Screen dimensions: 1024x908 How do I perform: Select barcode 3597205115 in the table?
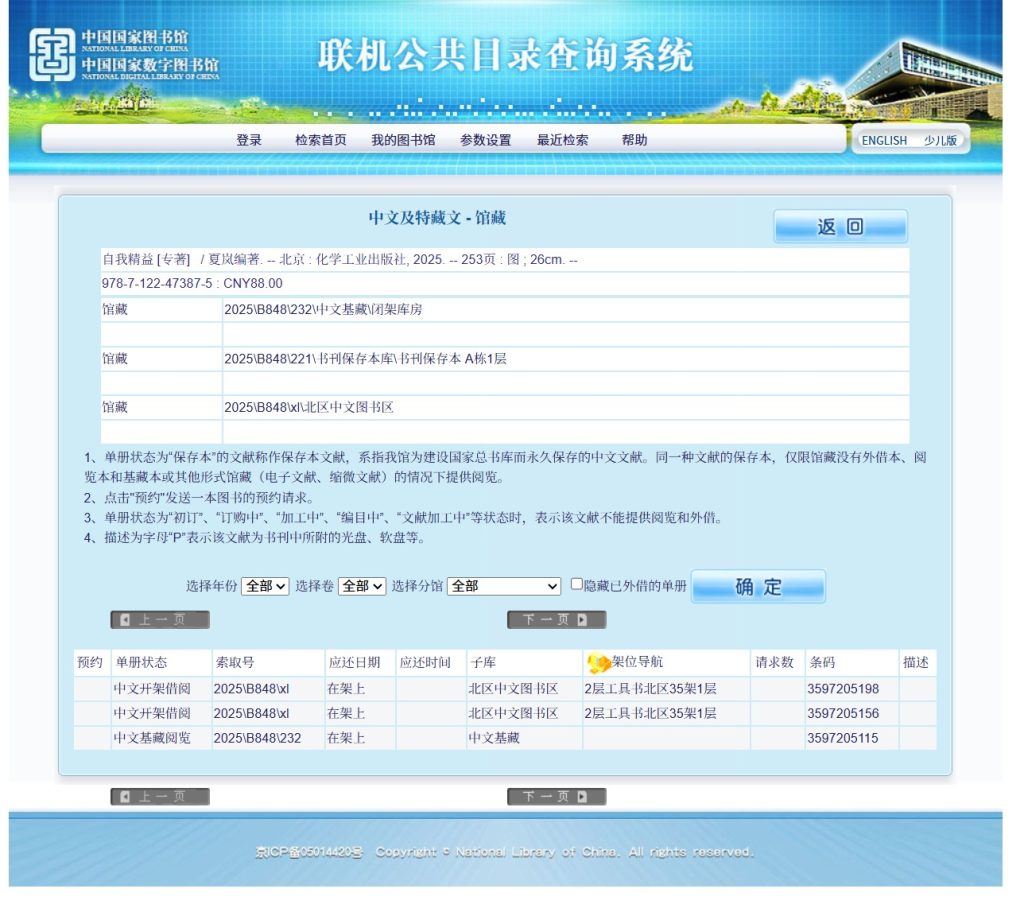point(842,738)
